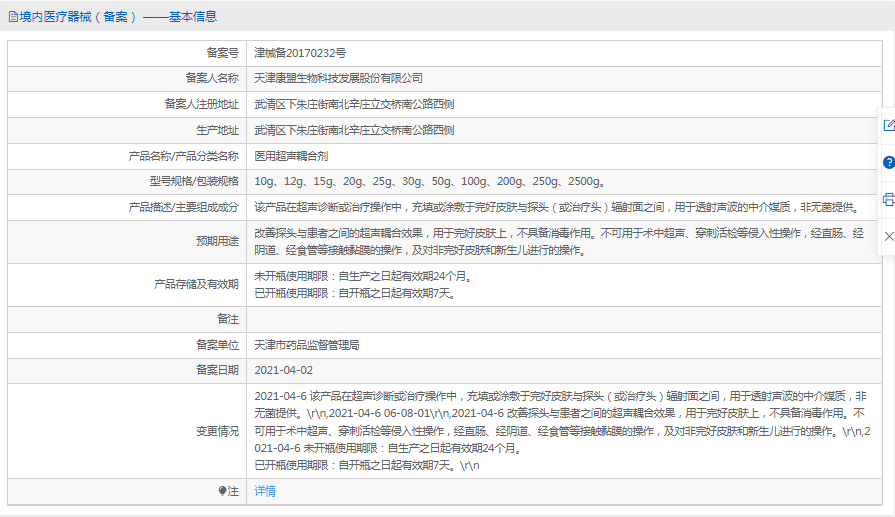The width and height of the screenshot is (895, 517).
Task: Close the side panel with X icon
Action: [x=889, y=236]
